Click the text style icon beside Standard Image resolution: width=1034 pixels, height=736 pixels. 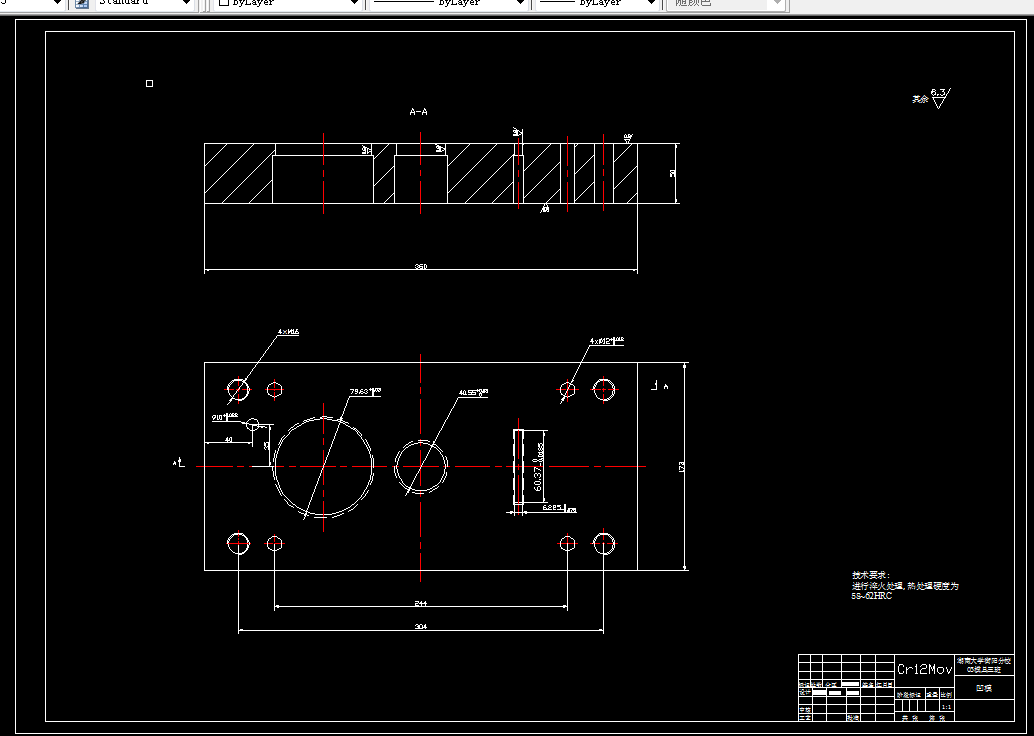(82, 3)
